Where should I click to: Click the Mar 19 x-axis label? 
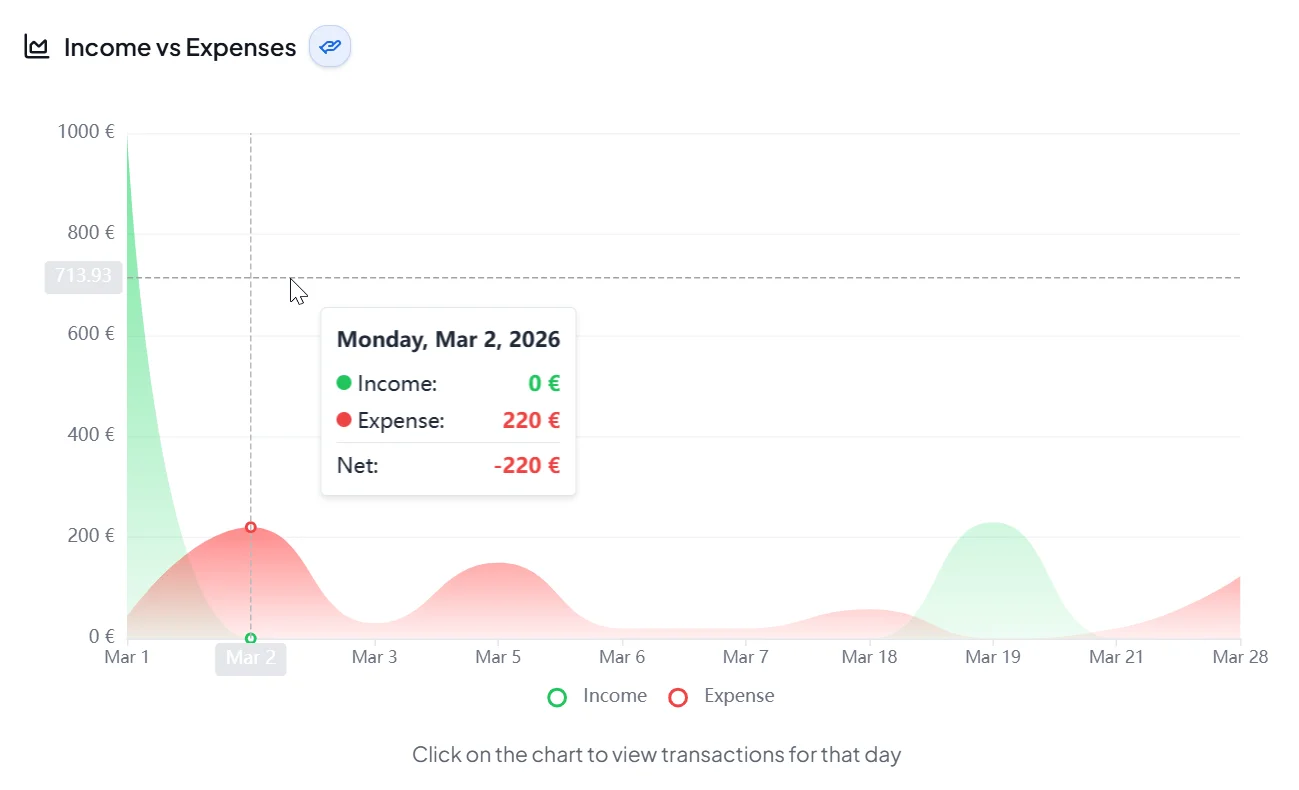[993, 657]
